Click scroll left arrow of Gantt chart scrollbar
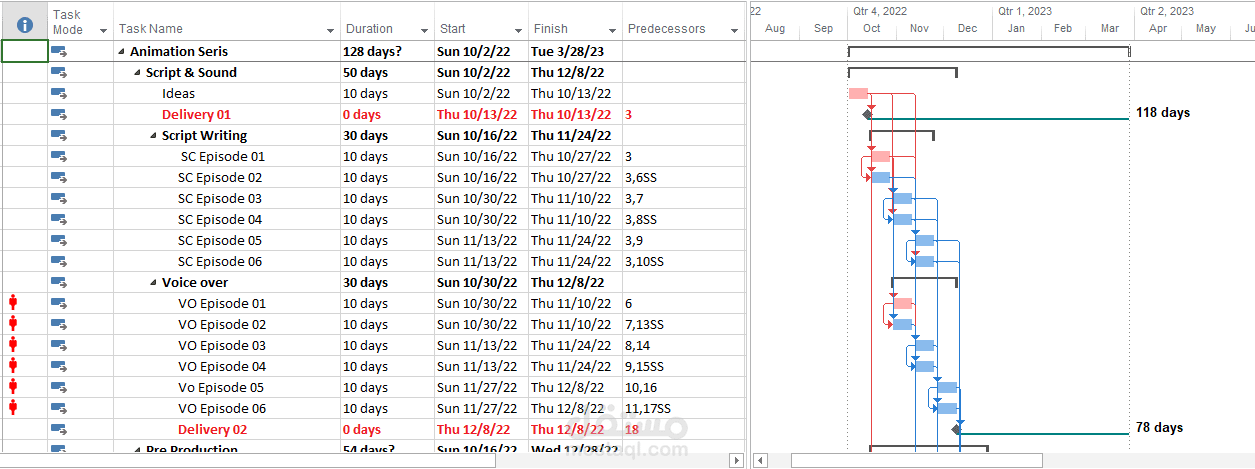The width and height of the screenshot is (1255, 469). point(761,461)
